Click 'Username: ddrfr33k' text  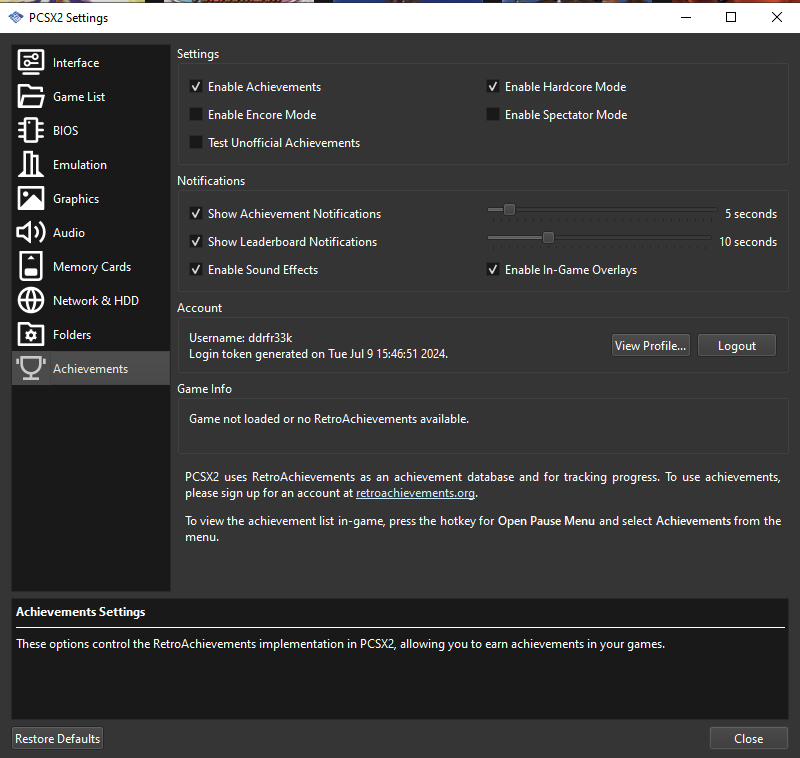241,338
